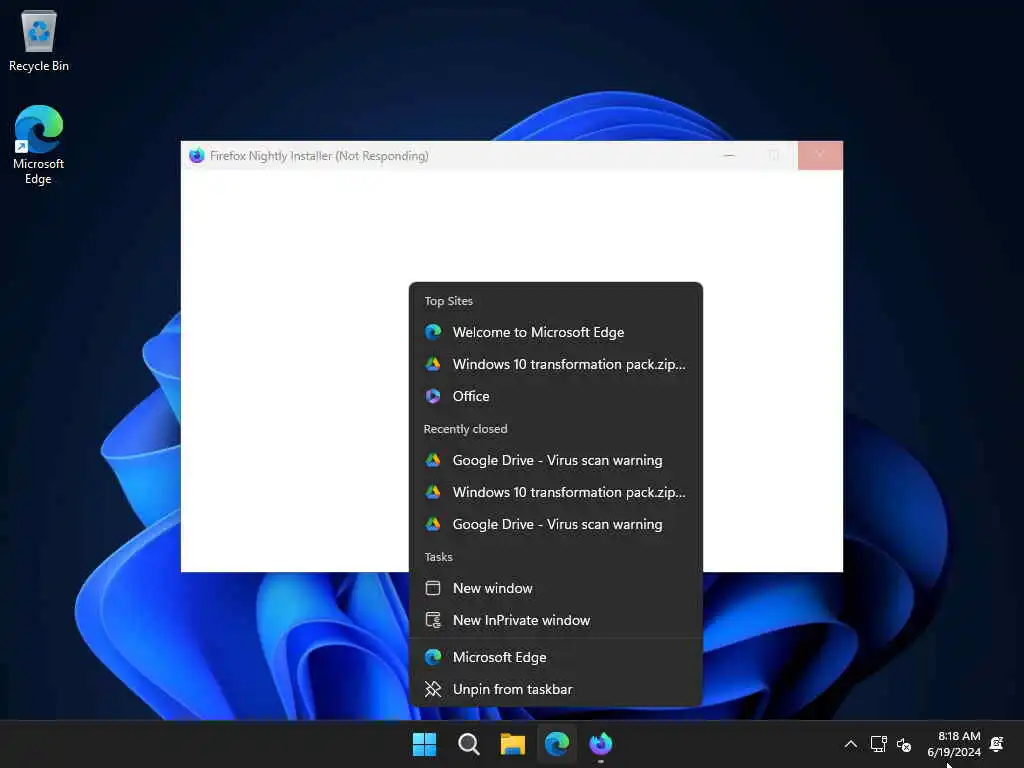This screenshot has width=1024, height=768.
Task: Launch Microsoft Edge from jump list
Action: tap(556, 658)
